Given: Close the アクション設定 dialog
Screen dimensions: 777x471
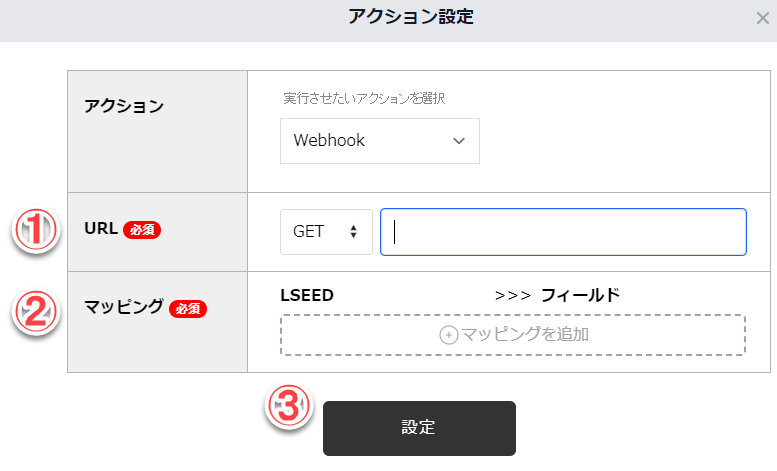Looking at the screenshot, I should 763,17.
